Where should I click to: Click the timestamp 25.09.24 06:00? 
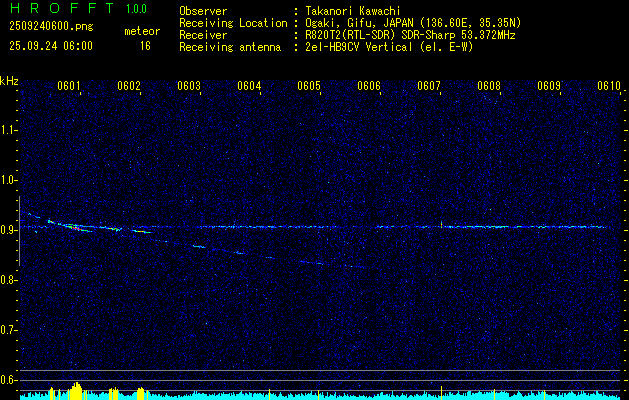pyautogui.click(x=51, y=46)
